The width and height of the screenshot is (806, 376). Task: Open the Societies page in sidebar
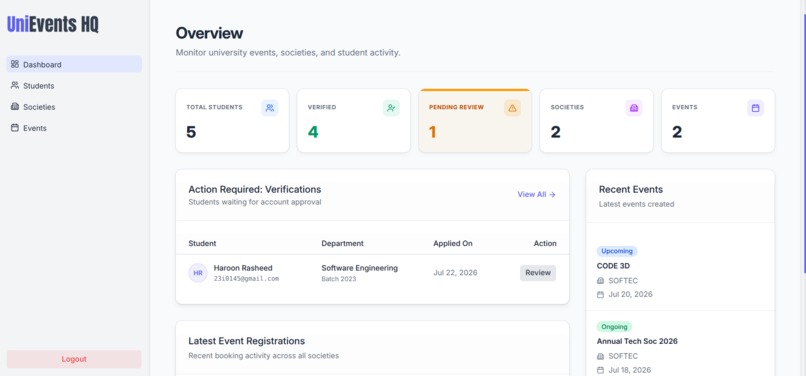[x=74, y=106]
